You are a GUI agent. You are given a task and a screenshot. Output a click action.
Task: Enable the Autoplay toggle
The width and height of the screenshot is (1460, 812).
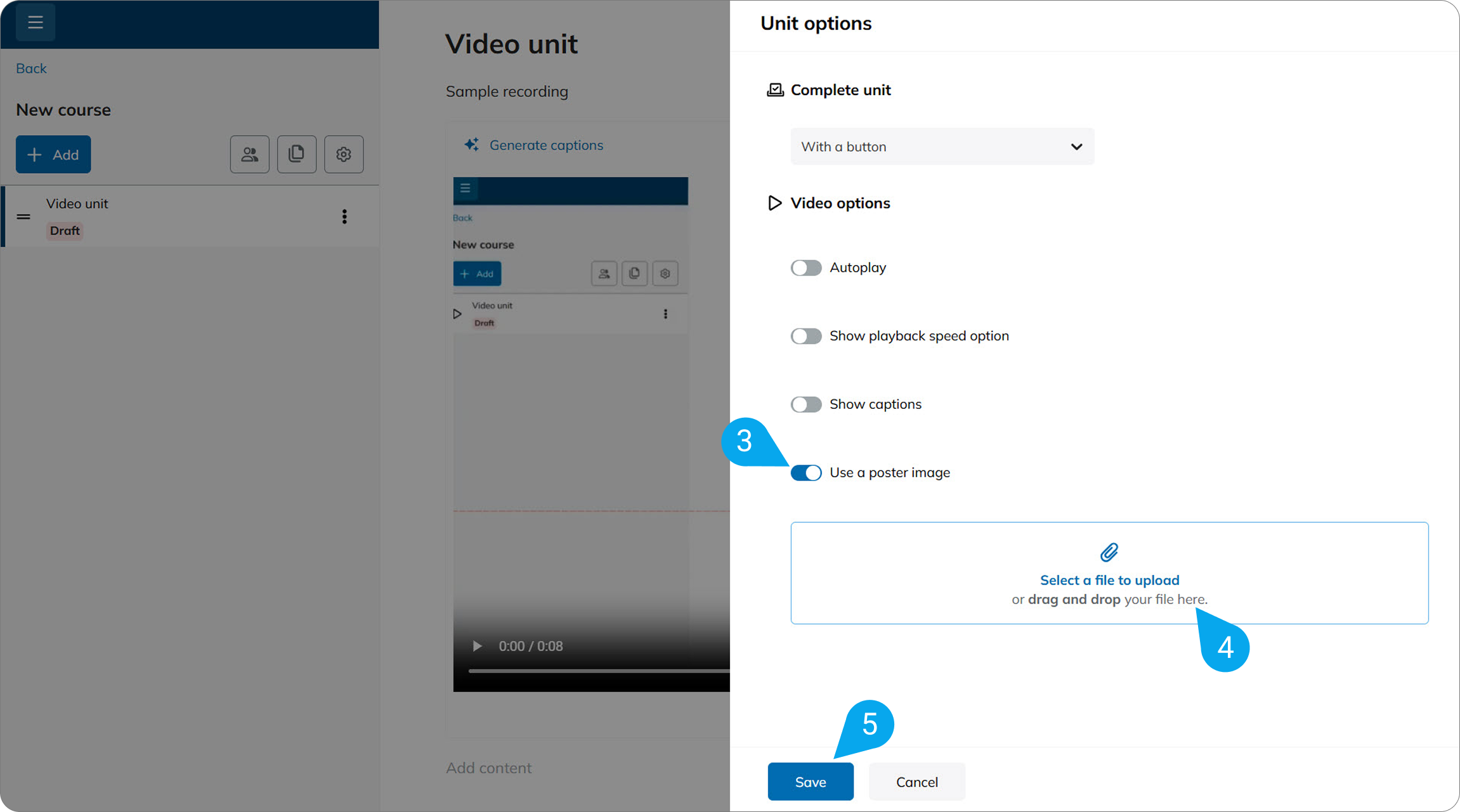pos(805,267)
